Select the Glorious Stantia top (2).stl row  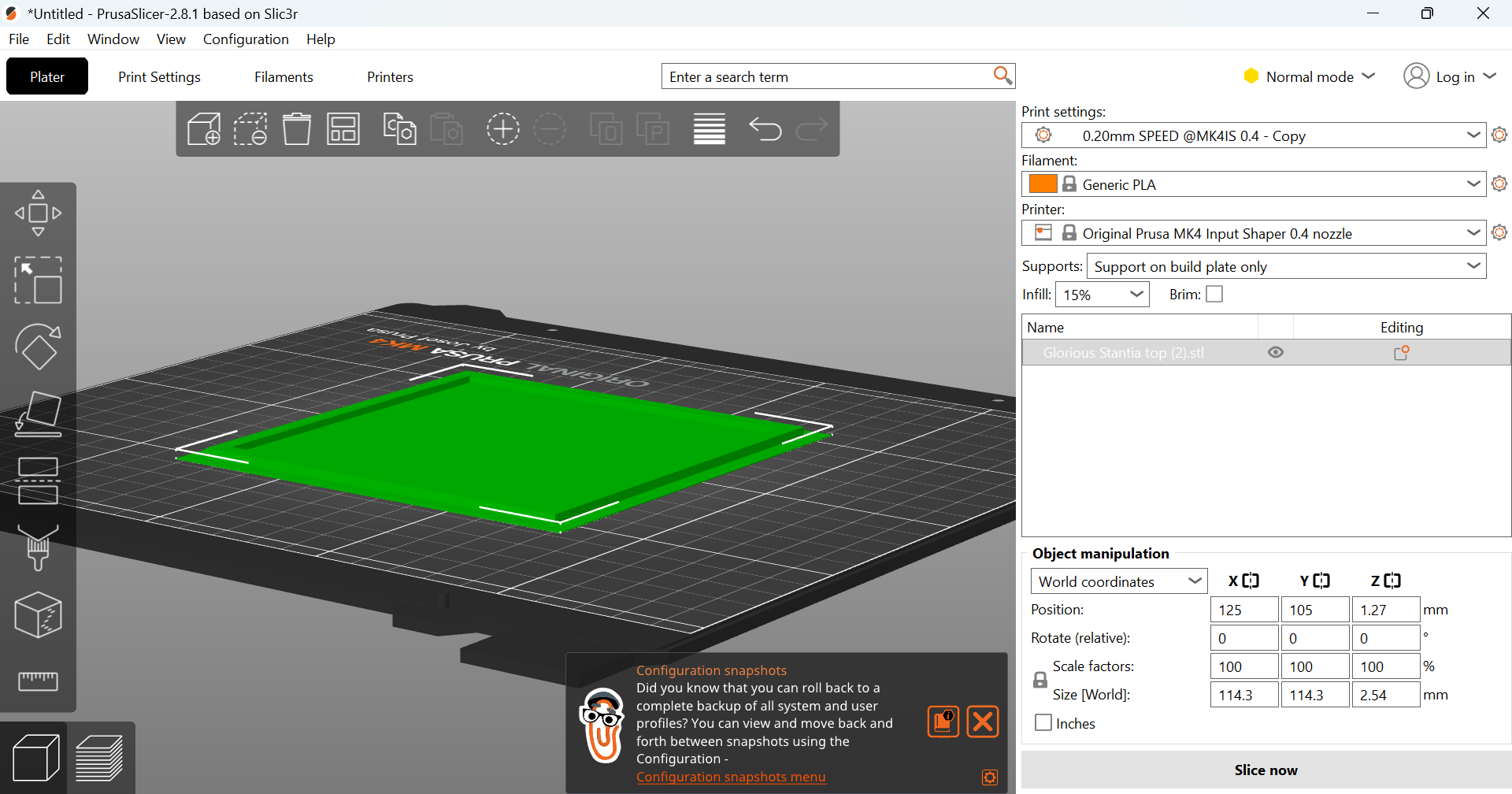1266,353
